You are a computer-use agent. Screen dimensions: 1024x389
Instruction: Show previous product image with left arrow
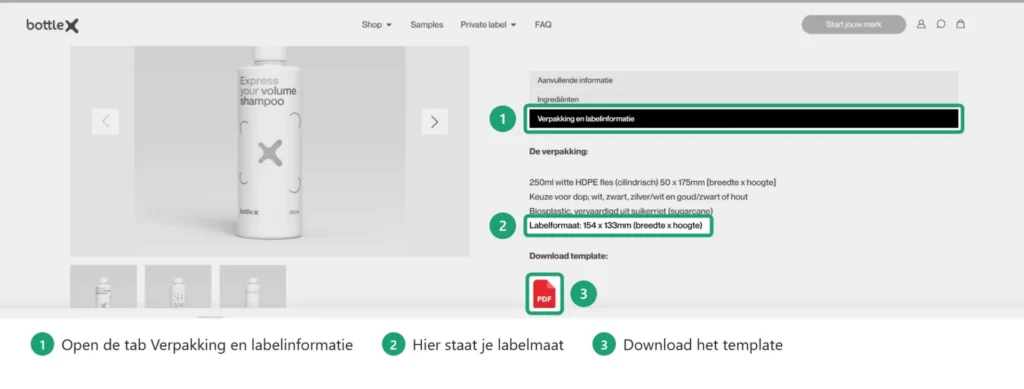tap(105, 121)
